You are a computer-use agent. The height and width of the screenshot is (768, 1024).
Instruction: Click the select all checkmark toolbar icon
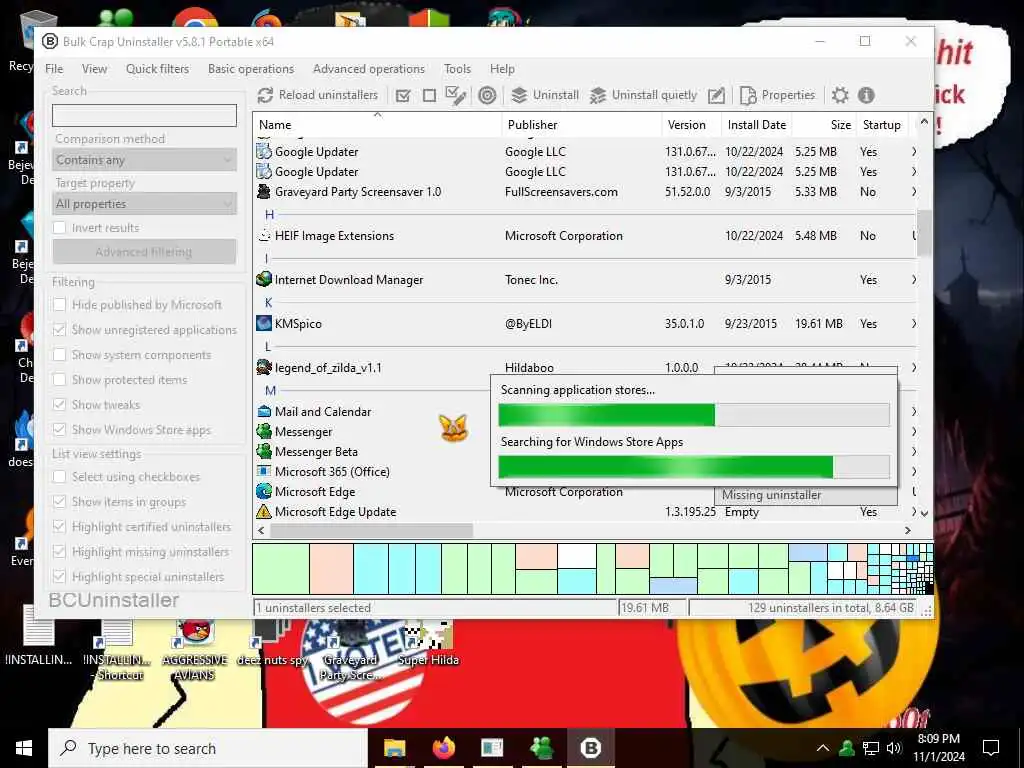tap(403, 96)
